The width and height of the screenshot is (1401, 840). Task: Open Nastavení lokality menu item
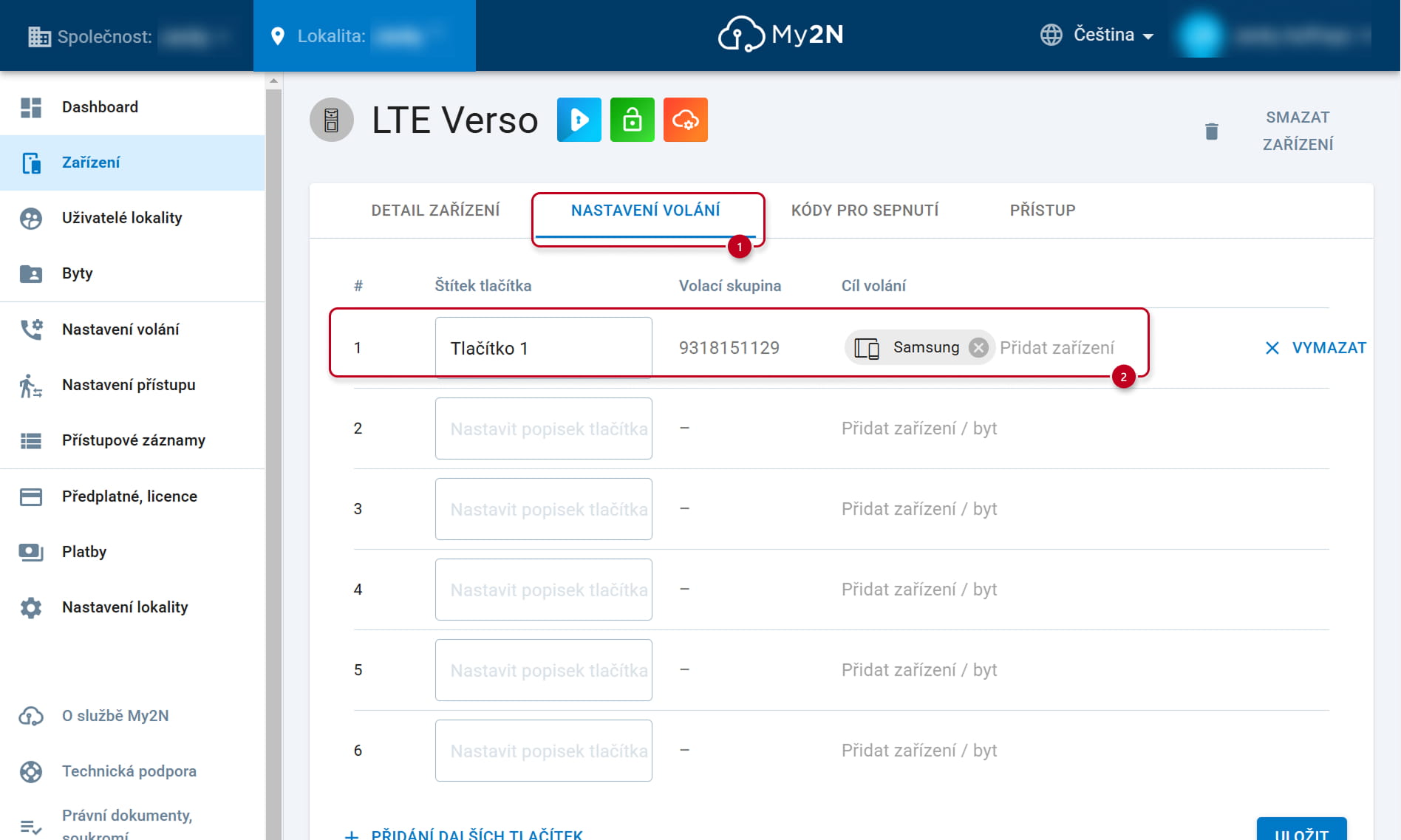(x=132, y=608)
